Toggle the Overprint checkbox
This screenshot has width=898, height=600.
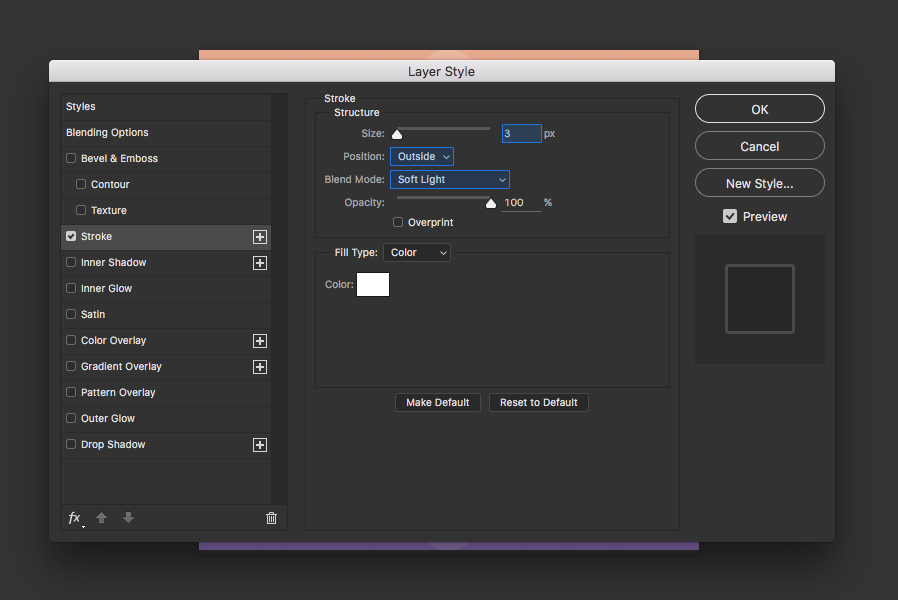coord(398,222)
